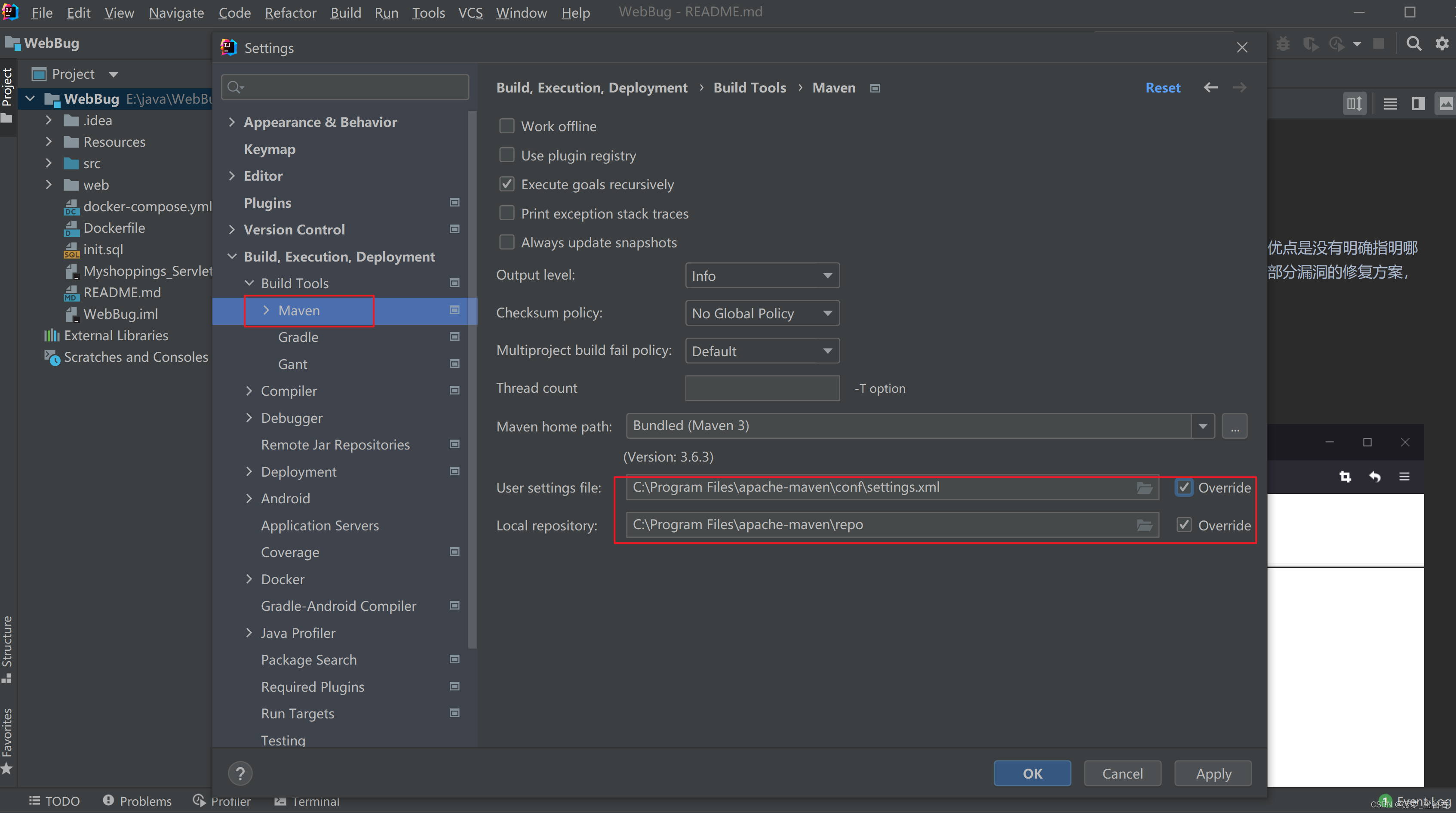Viewport: 1456px width, 813px height.
Task: Click the Thread count input field
Action: (762, 388)
